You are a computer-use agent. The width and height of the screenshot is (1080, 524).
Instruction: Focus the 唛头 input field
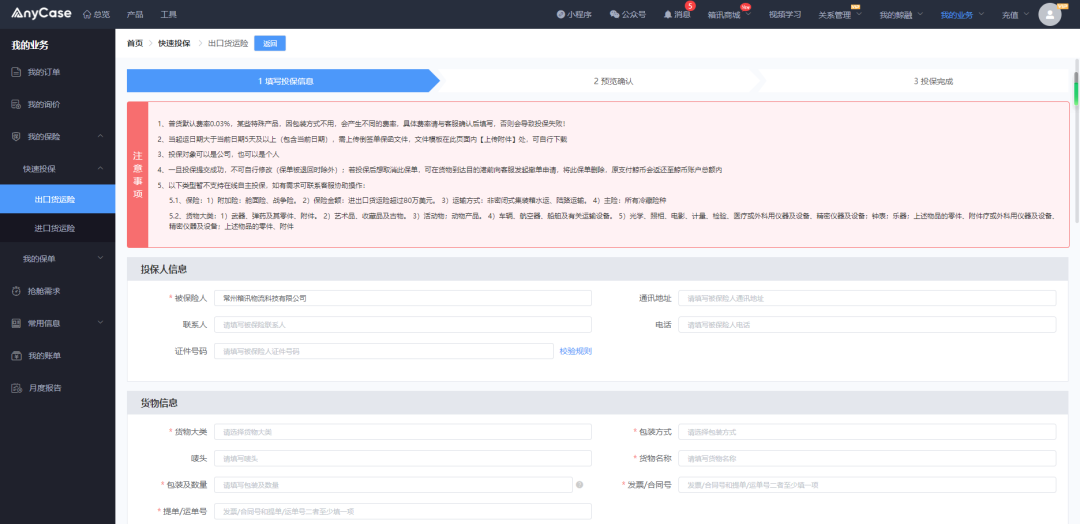pyautogui.click(x=403, y=459)
